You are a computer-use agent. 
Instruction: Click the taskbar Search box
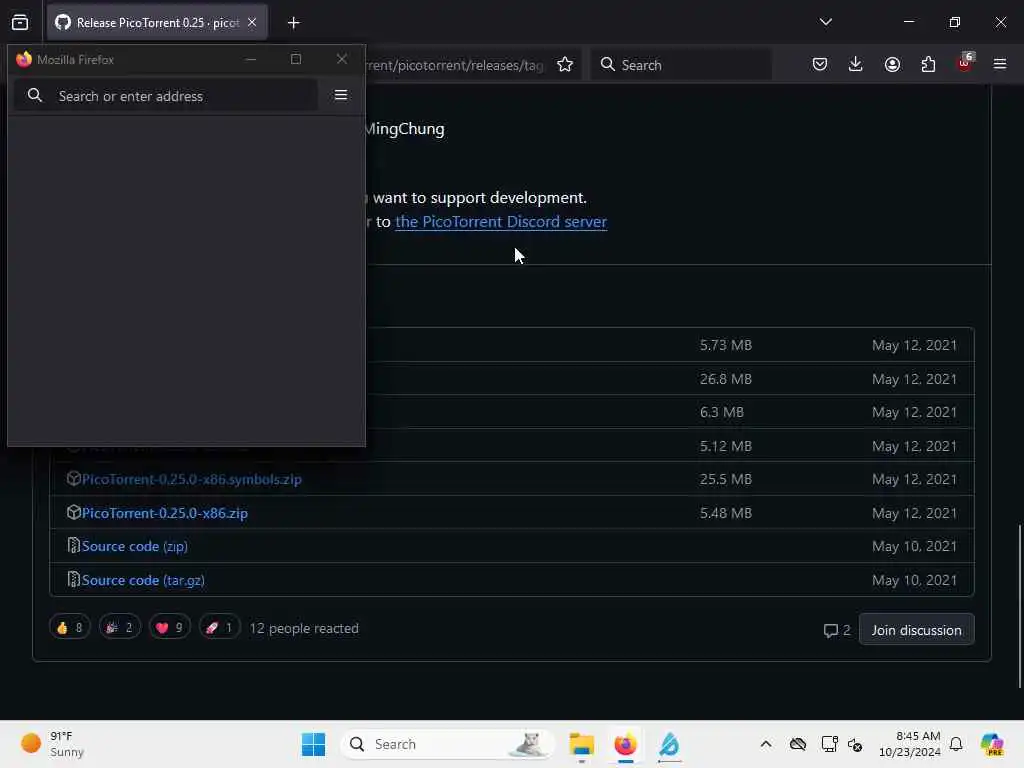(x=448, y=744)
